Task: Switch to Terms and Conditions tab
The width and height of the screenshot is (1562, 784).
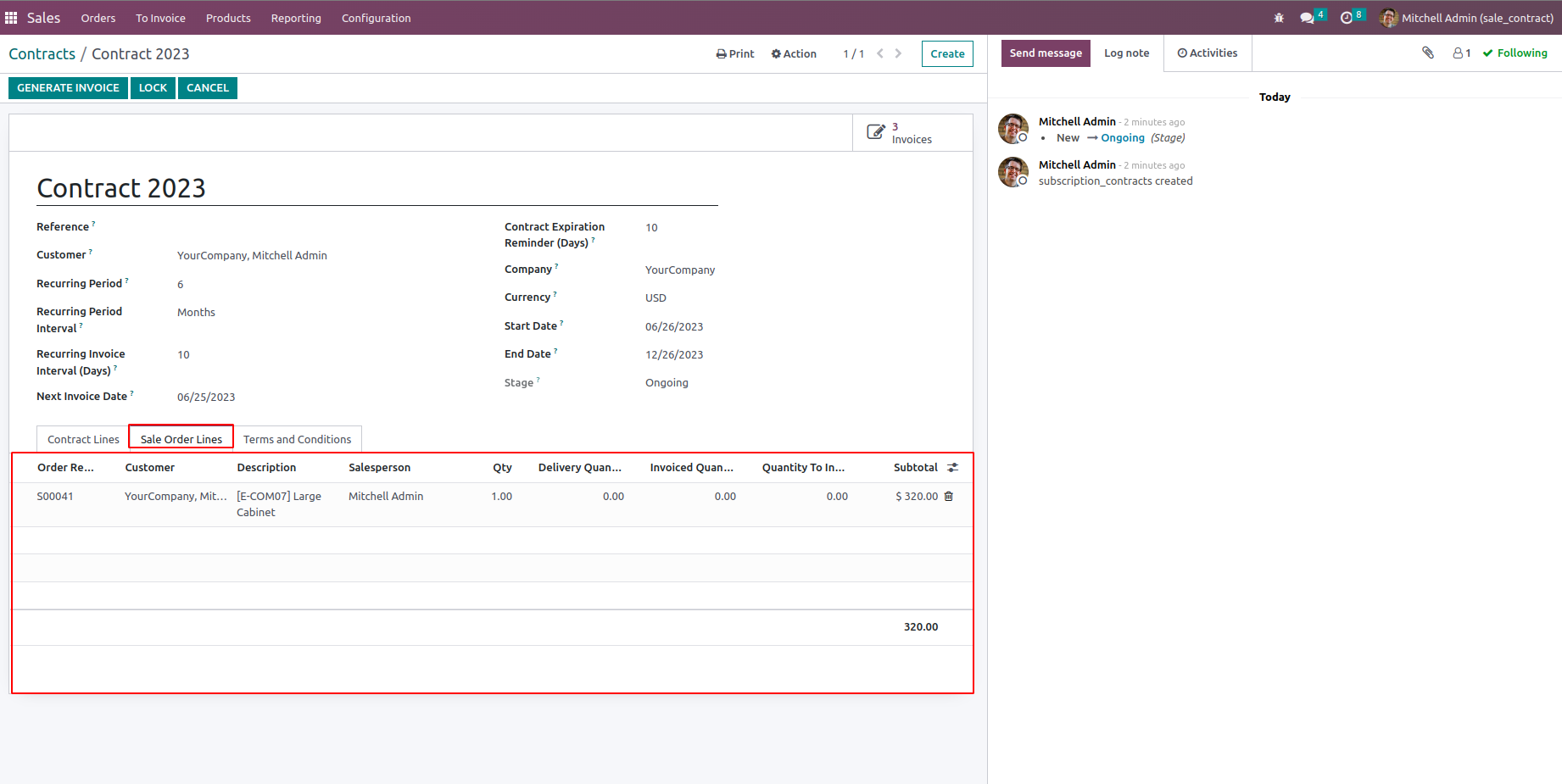Action: [297, 439]
